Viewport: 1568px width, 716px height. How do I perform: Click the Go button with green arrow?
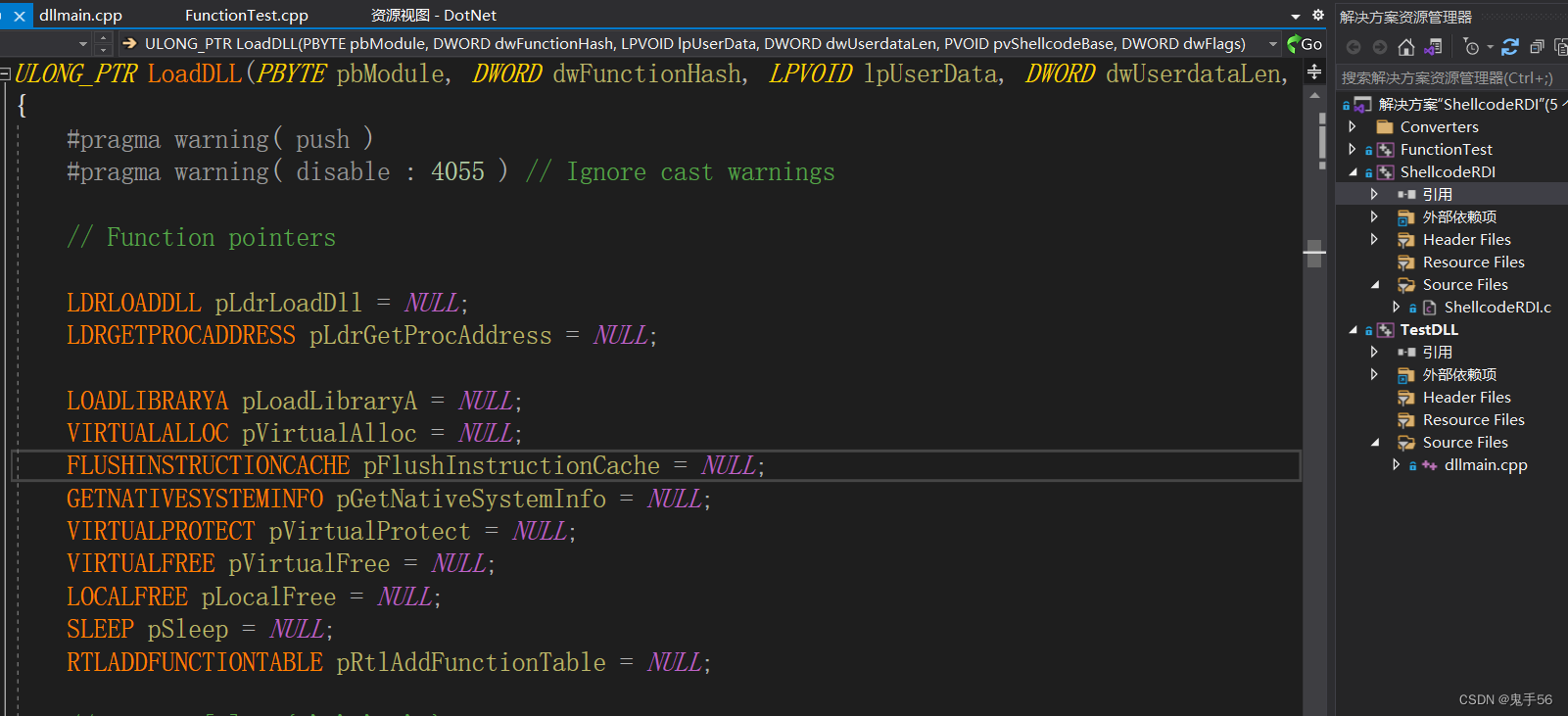tap(1305, 44)
